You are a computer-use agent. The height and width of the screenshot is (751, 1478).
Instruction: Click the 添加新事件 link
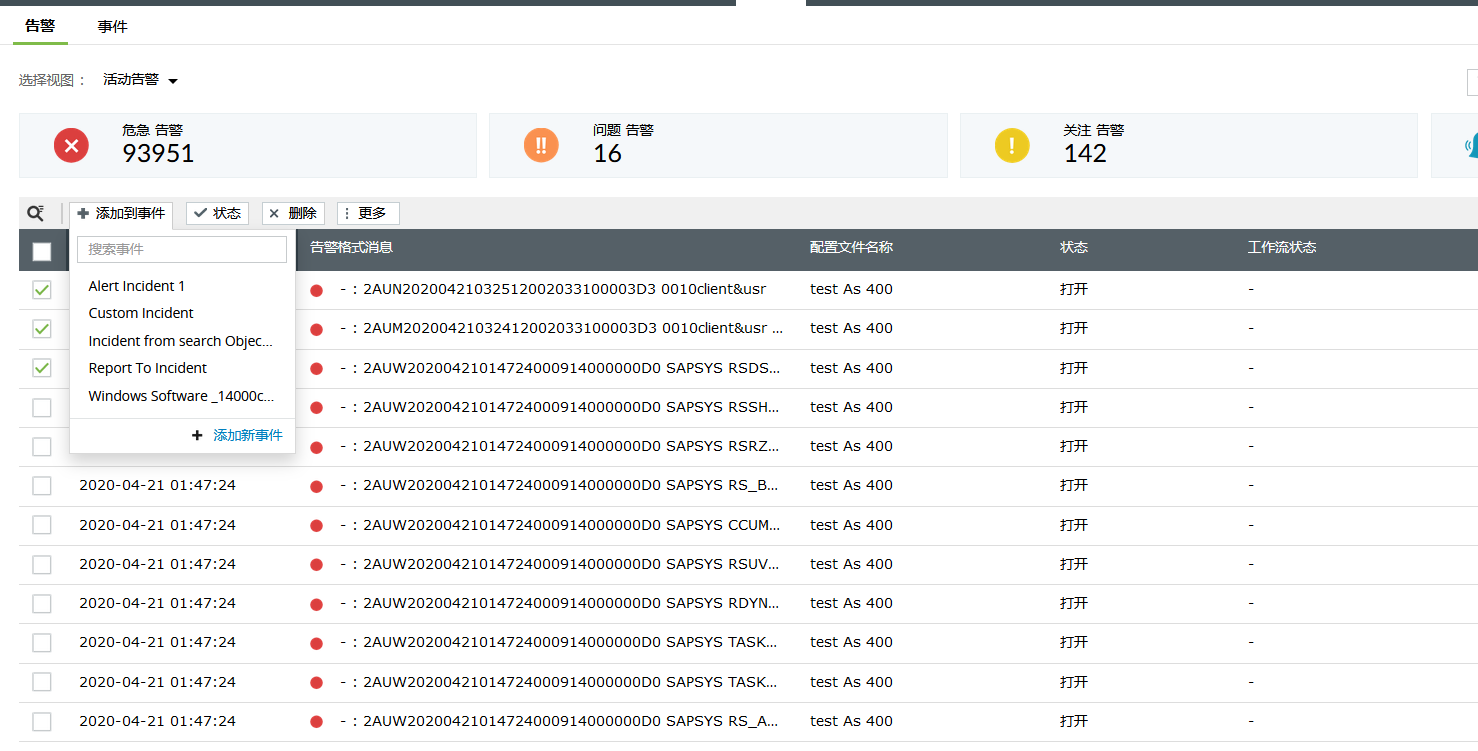tap(247, 436)
